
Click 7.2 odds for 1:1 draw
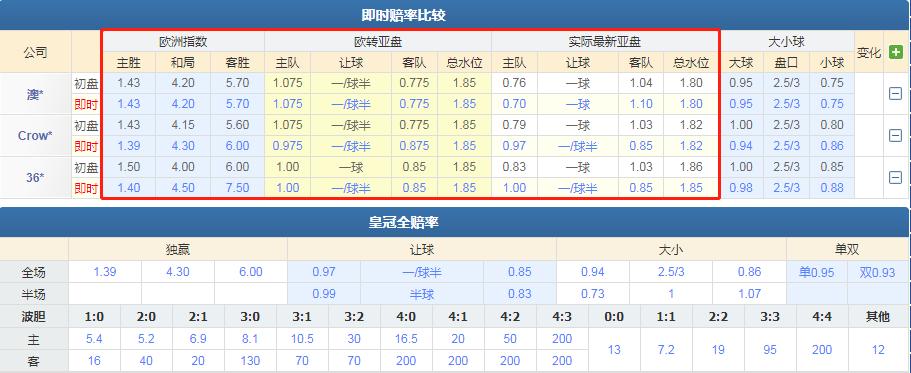click(x=666, y=350)
